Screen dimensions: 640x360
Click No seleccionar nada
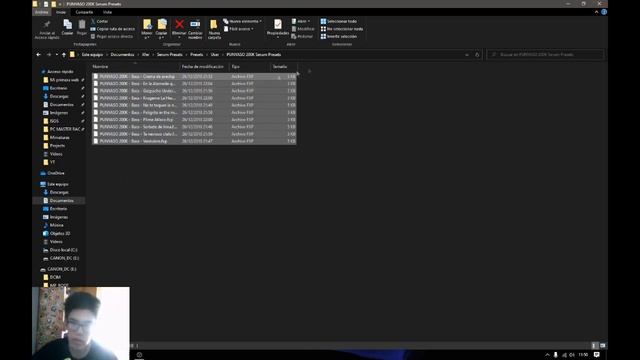[342, 29]
